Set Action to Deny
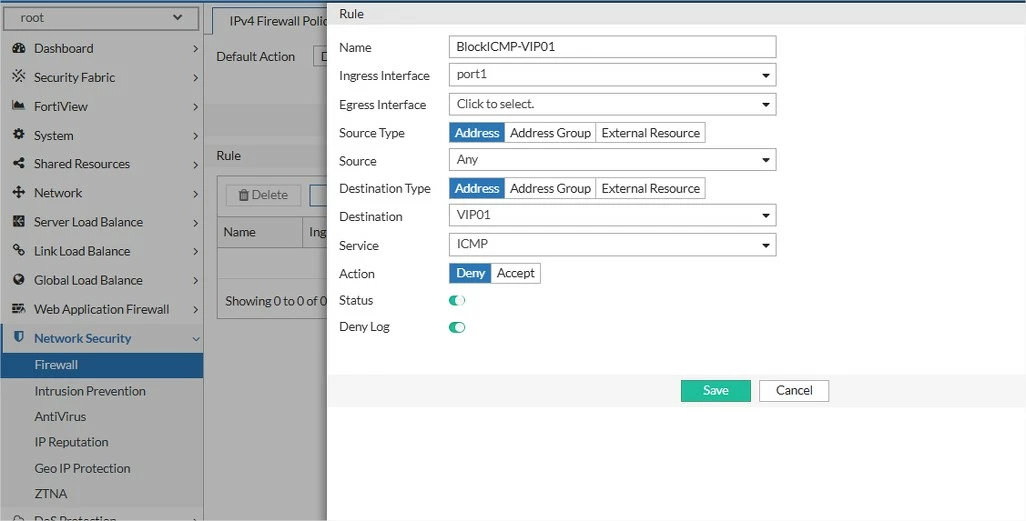 click(x=470, y=273)
